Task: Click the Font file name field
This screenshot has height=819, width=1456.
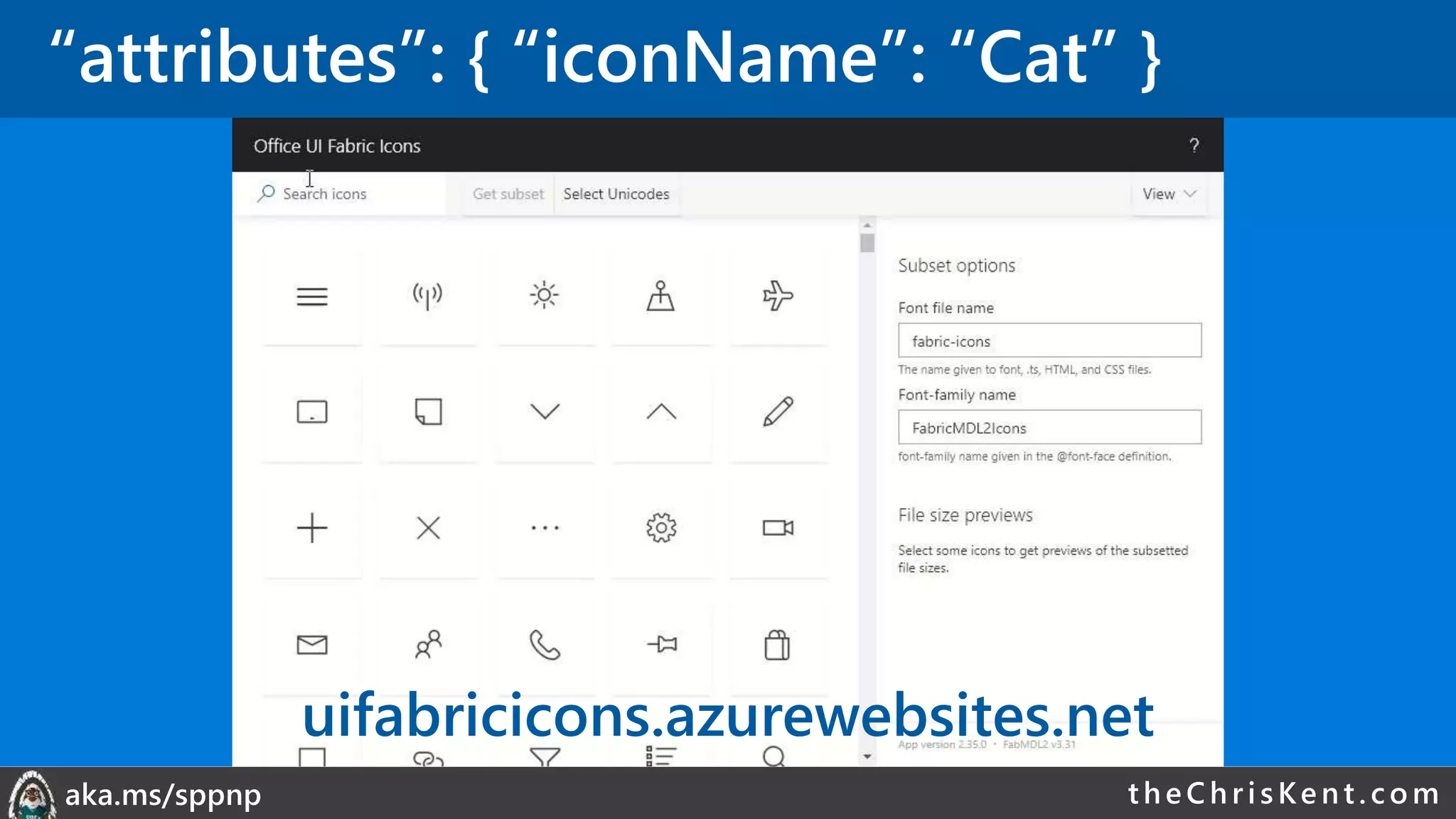Action: pyautogui.click(x=1049, y=341)
